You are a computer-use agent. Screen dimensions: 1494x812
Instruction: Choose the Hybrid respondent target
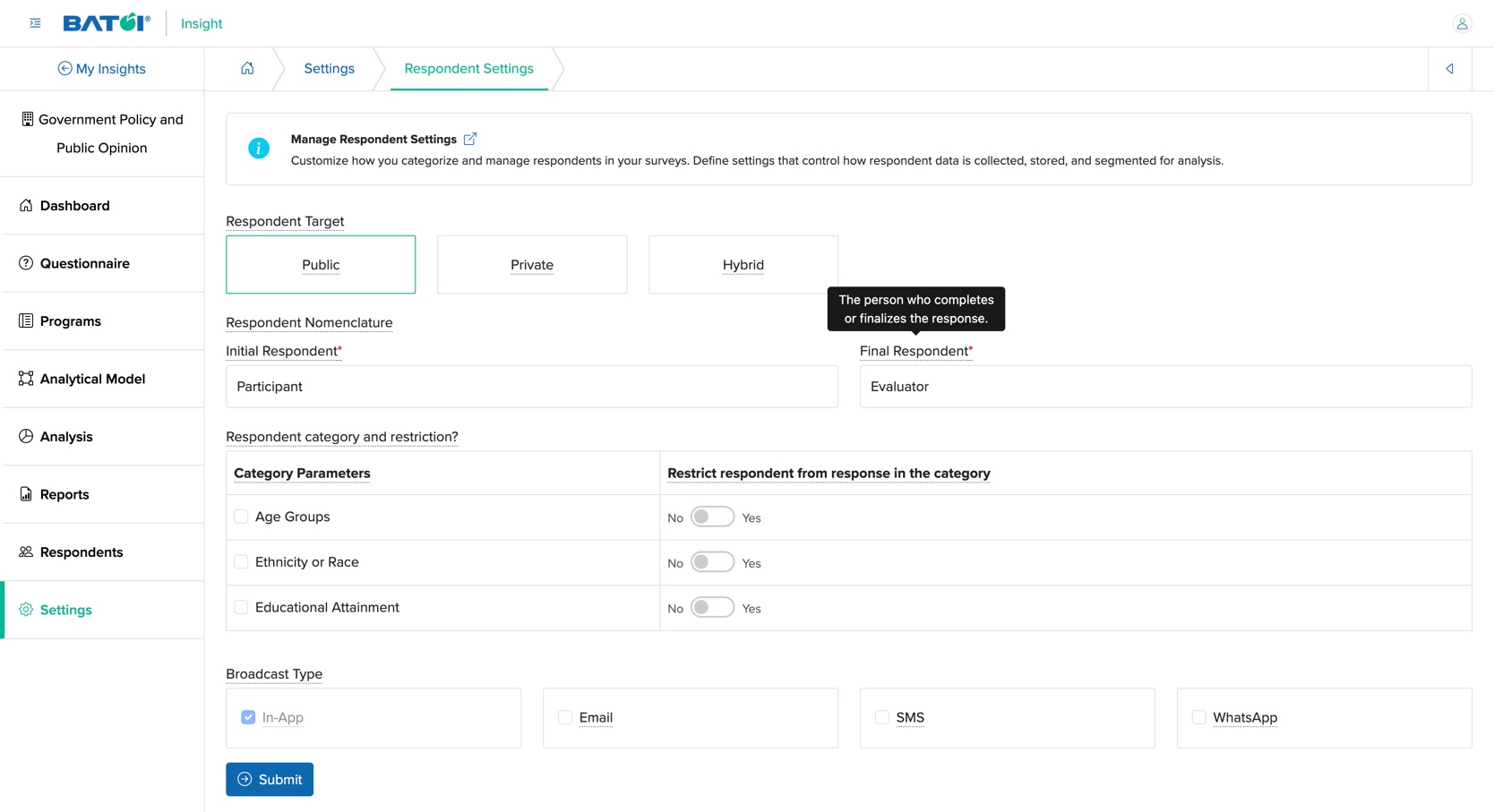(743, 265)
